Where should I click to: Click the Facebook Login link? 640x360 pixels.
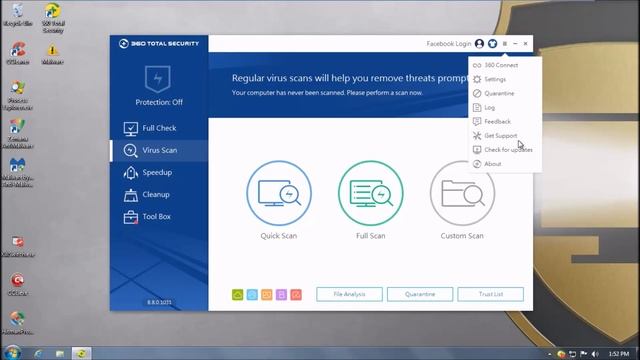(449, 44)
